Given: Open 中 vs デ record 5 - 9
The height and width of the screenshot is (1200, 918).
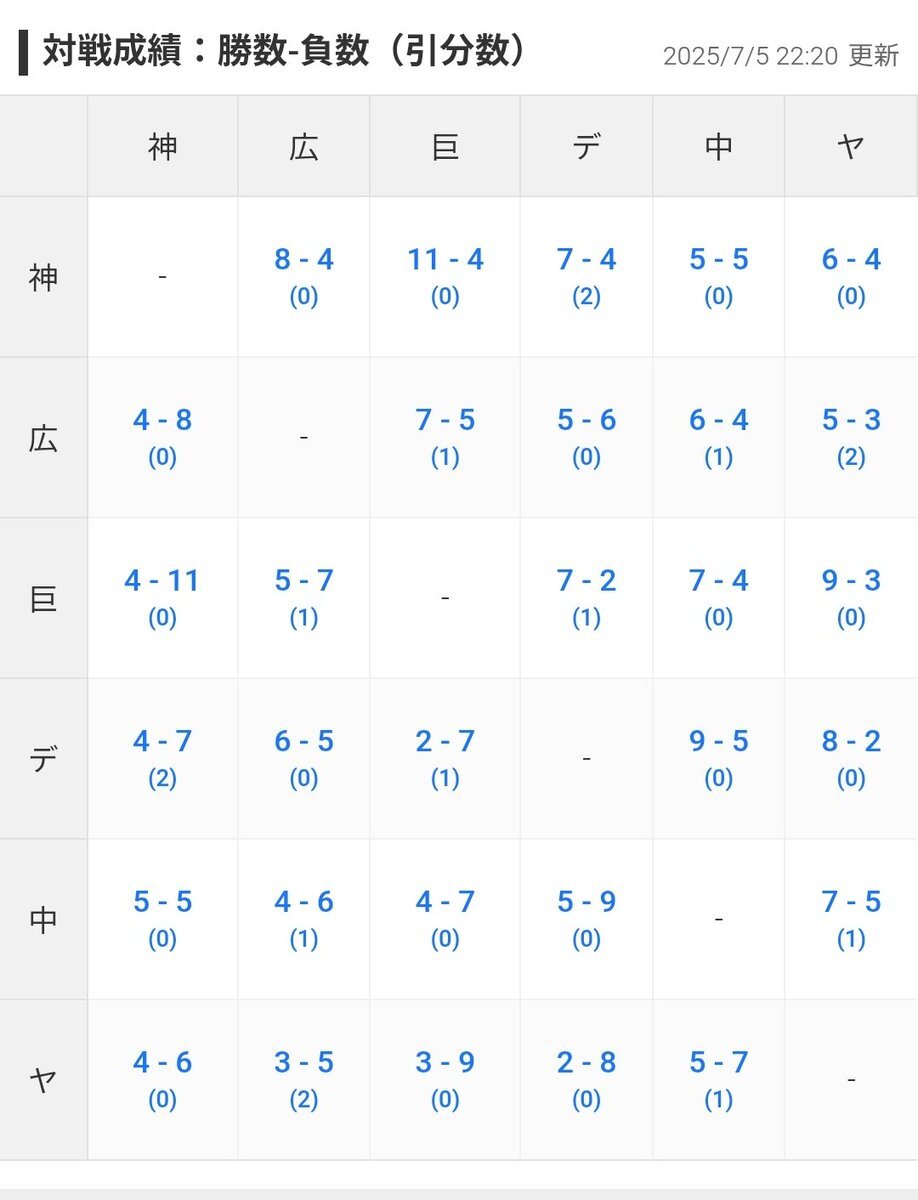Looking at the screenshot, I should coord(587,903).
